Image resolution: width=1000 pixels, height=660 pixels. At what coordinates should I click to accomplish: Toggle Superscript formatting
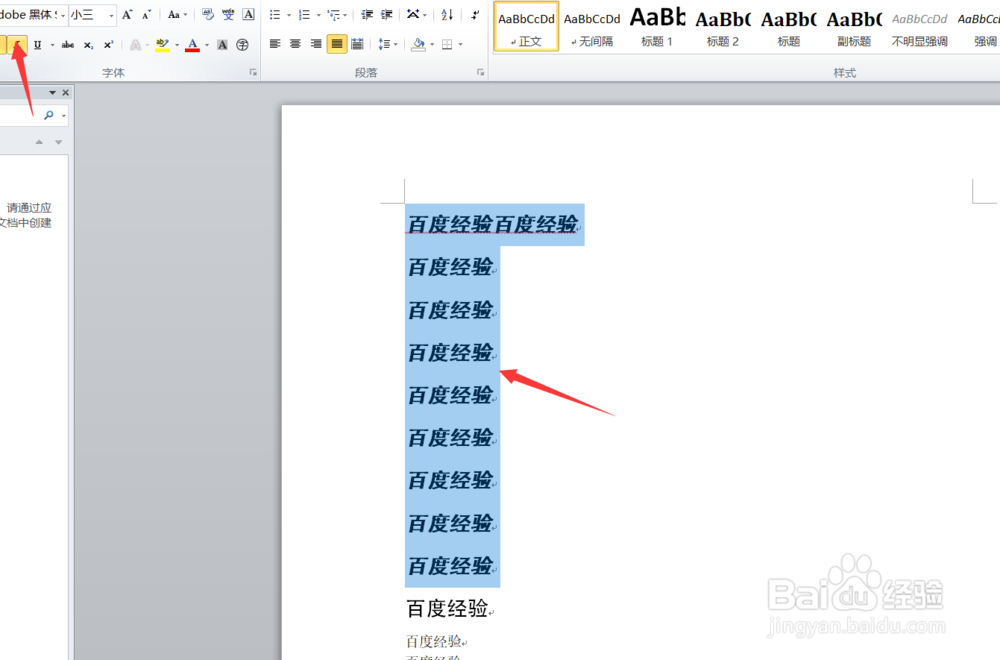click(108, 45)
